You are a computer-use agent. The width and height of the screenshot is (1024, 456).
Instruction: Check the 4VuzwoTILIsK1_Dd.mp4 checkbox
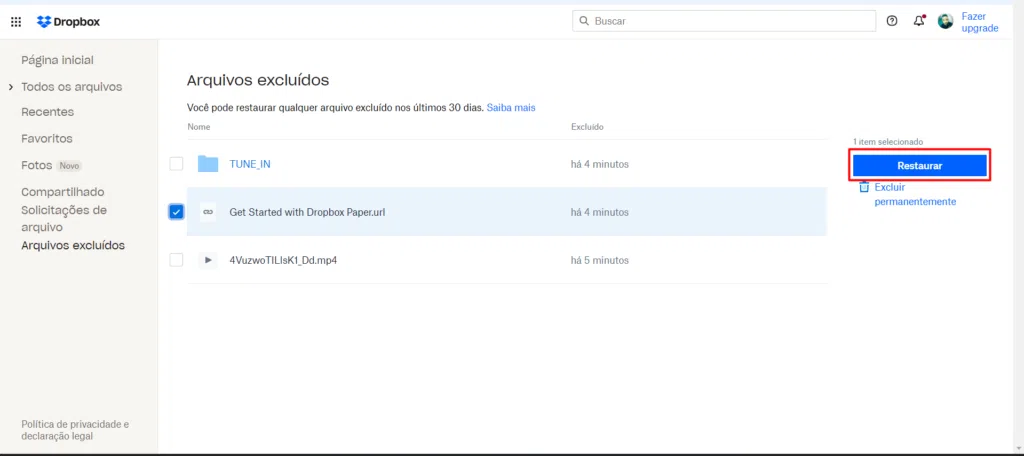point(176,260)
